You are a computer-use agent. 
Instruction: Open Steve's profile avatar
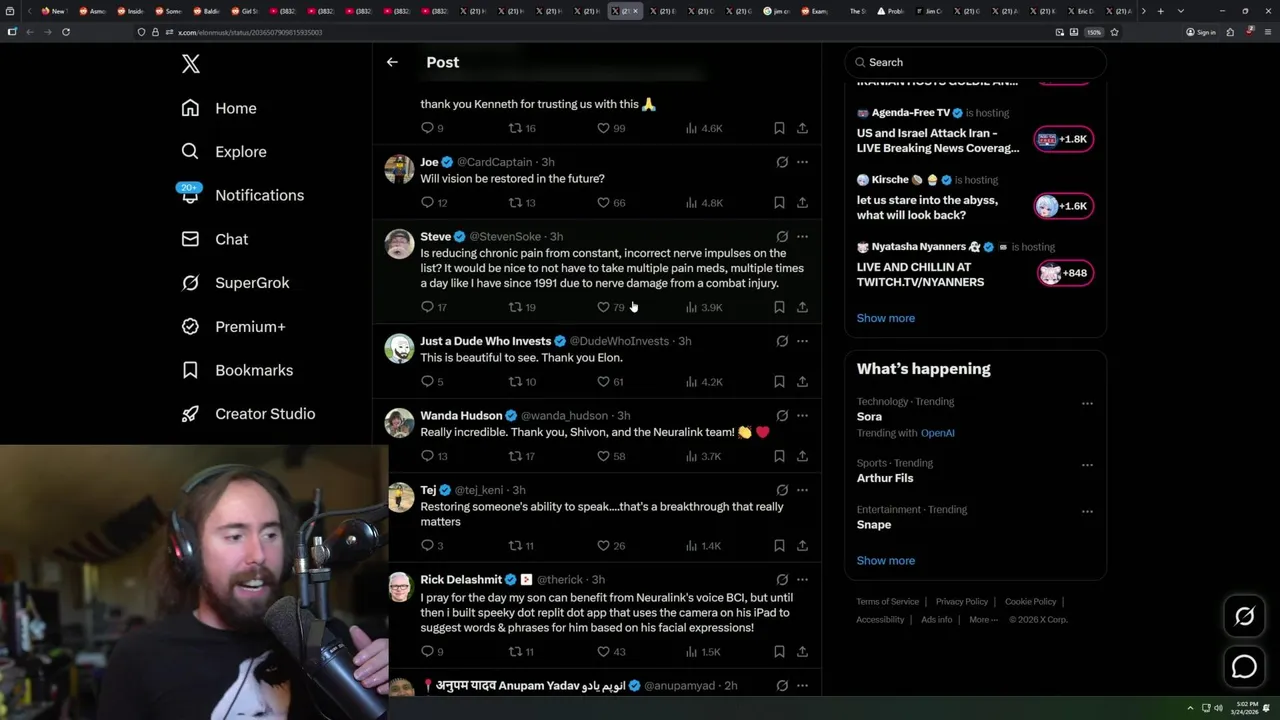tap(400, 244)
